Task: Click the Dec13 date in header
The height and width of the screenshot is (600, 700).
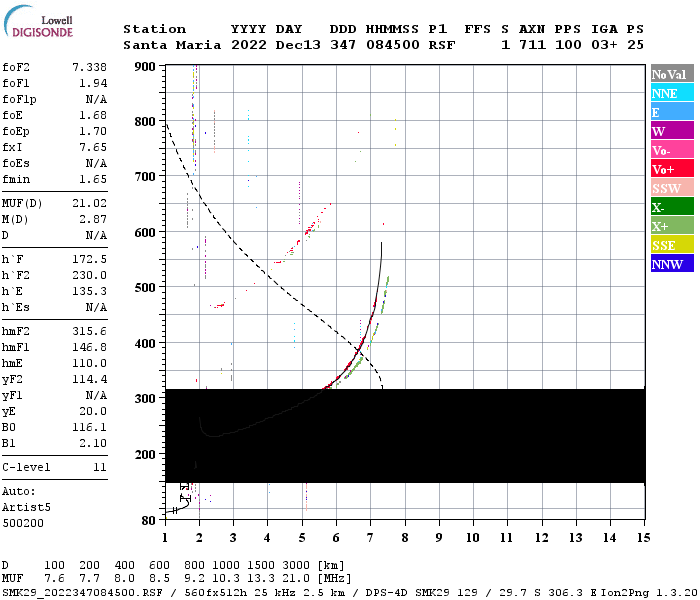Action: 298,45
